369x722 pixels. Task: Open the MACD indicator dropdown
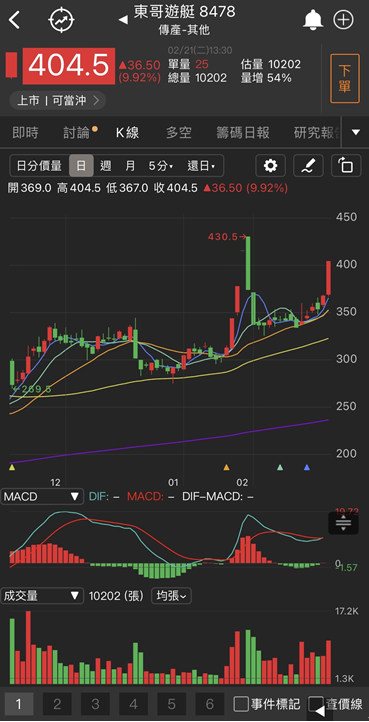[42, 497]
